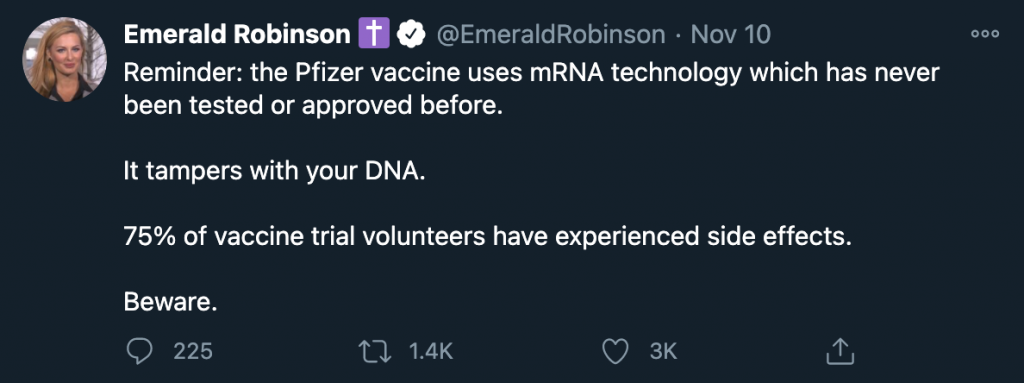This screenshot has width=1024, height=383.
Task: Click the 1.4K retweets count
Action: pos(430,352)
